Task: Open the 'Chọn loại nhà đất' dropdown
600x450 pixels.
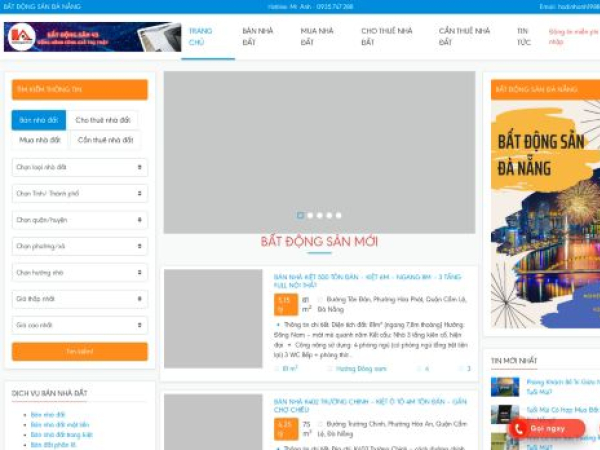Action: tap(80, 167)
